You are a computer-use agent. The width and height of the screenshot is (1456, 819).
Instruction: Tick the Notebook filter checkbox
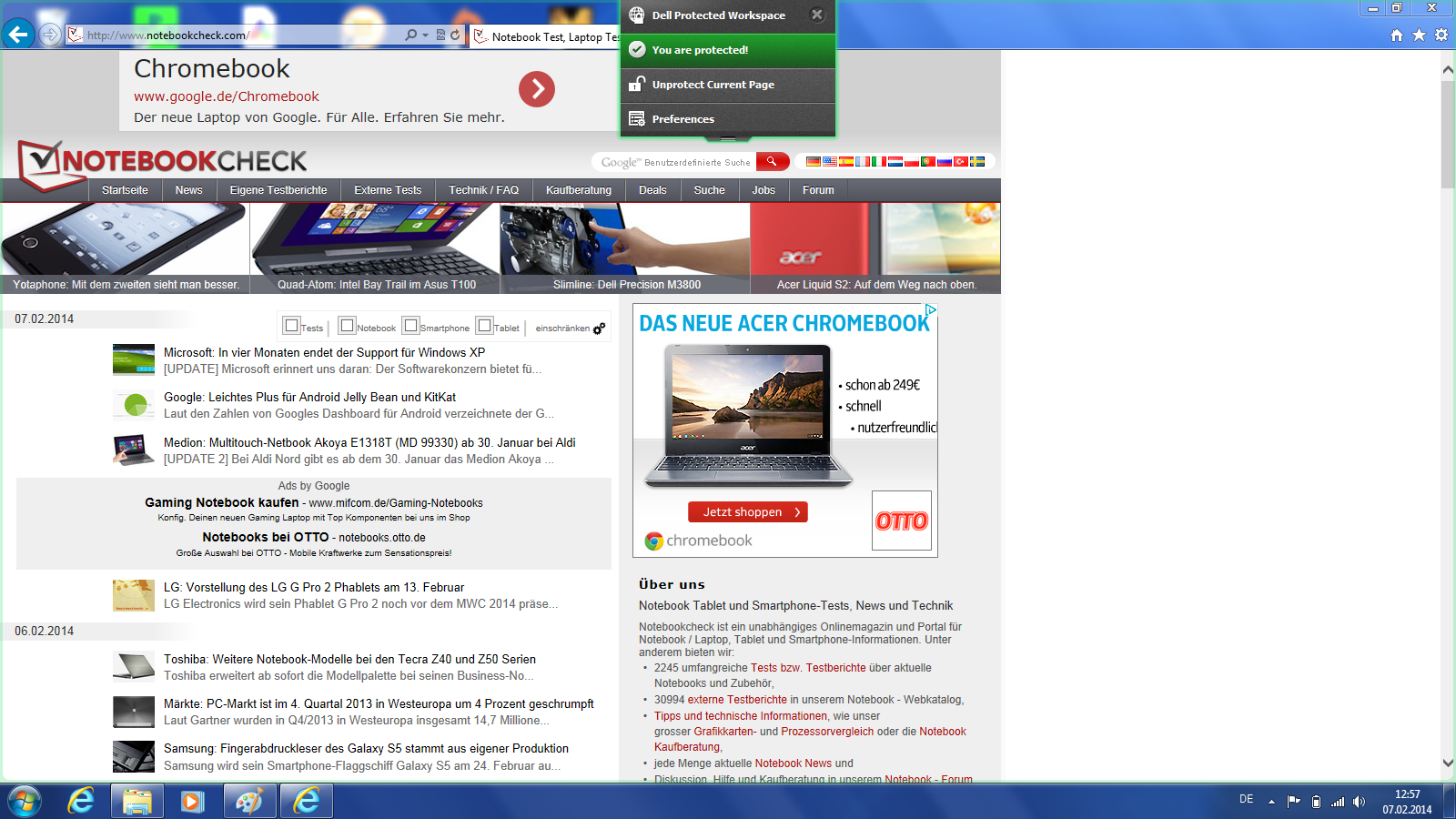[347, 325]
